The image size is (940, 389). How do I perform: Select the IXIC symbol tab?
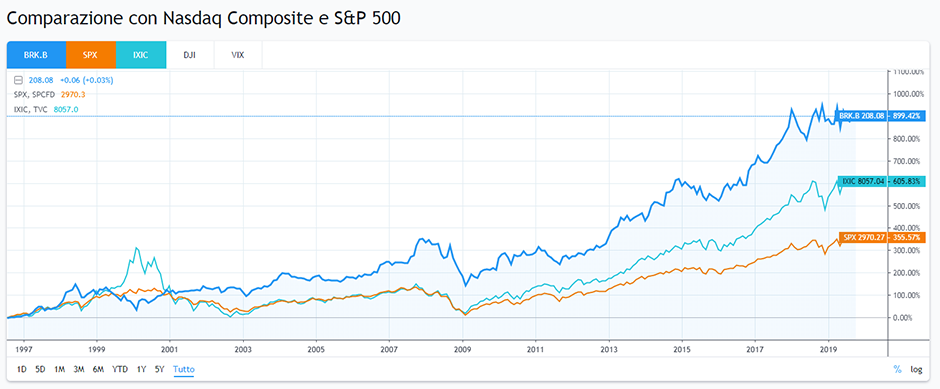pos(140,55)
